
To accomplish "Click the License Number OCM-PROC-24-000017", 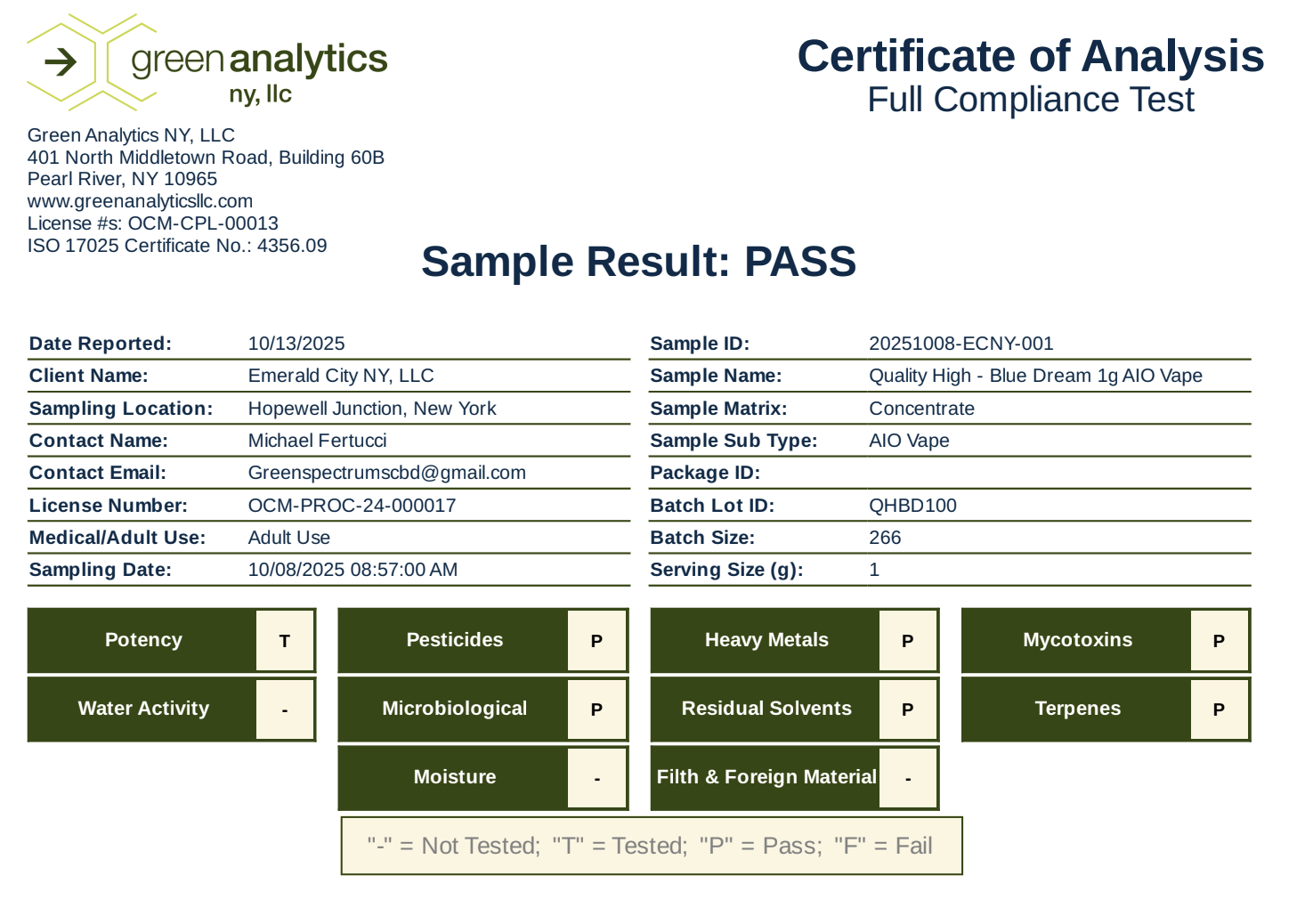I will 352,506.
